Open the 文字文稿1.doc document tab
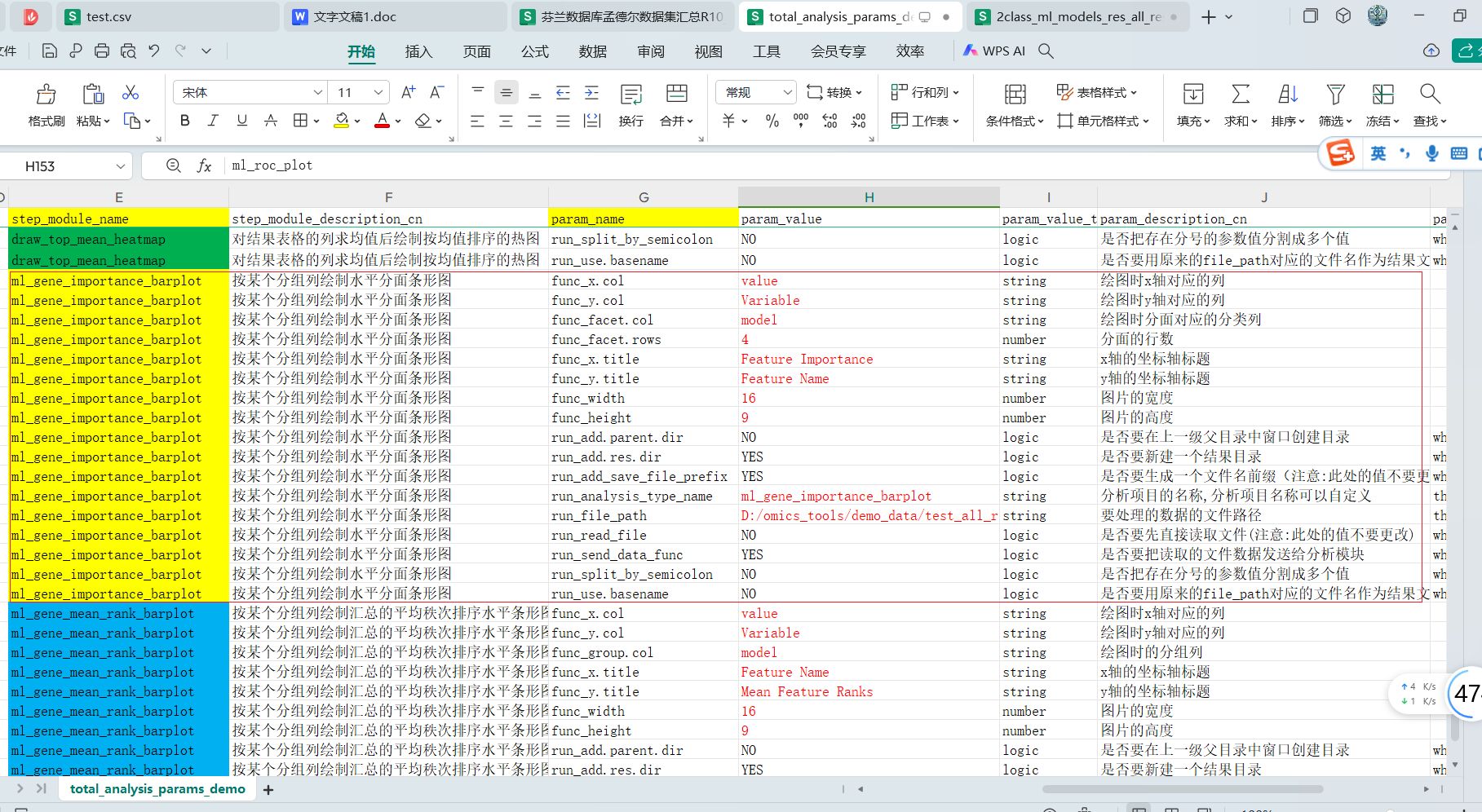The image size is (1482, 812). 396,16
